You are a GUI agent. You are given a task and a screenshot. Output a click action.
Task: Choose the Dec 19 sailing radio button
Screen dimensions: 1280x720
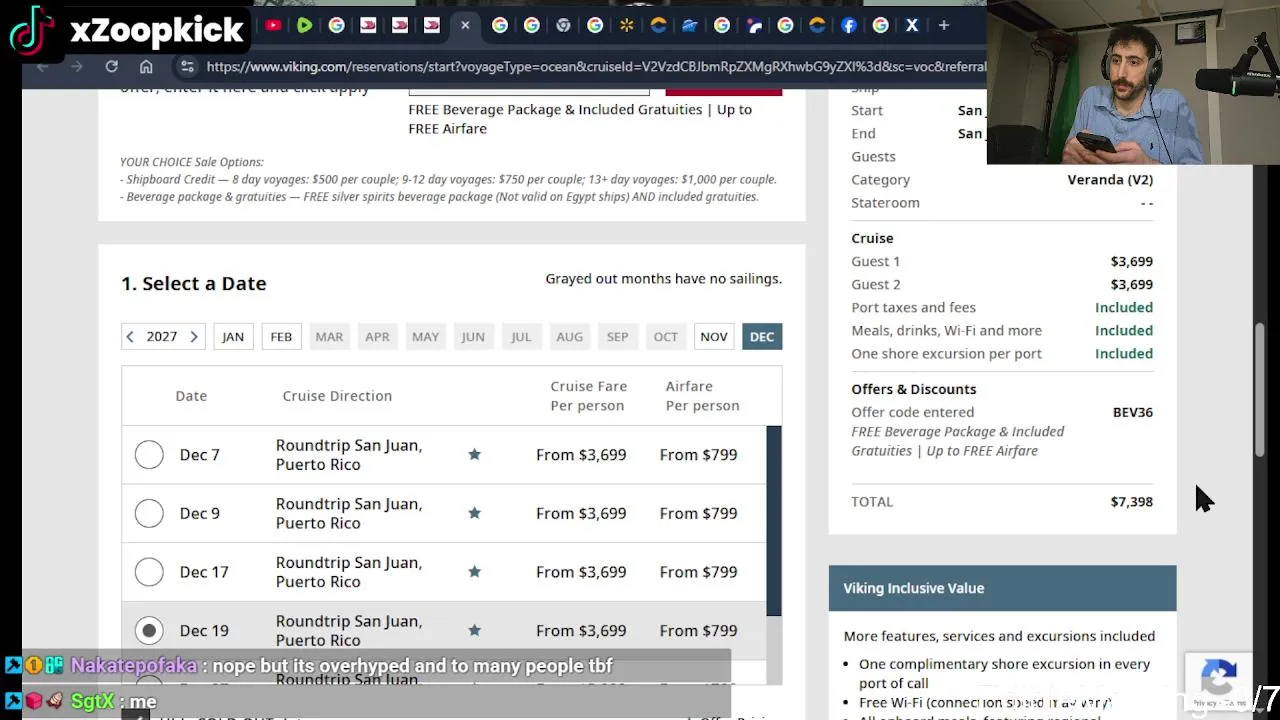149,630
